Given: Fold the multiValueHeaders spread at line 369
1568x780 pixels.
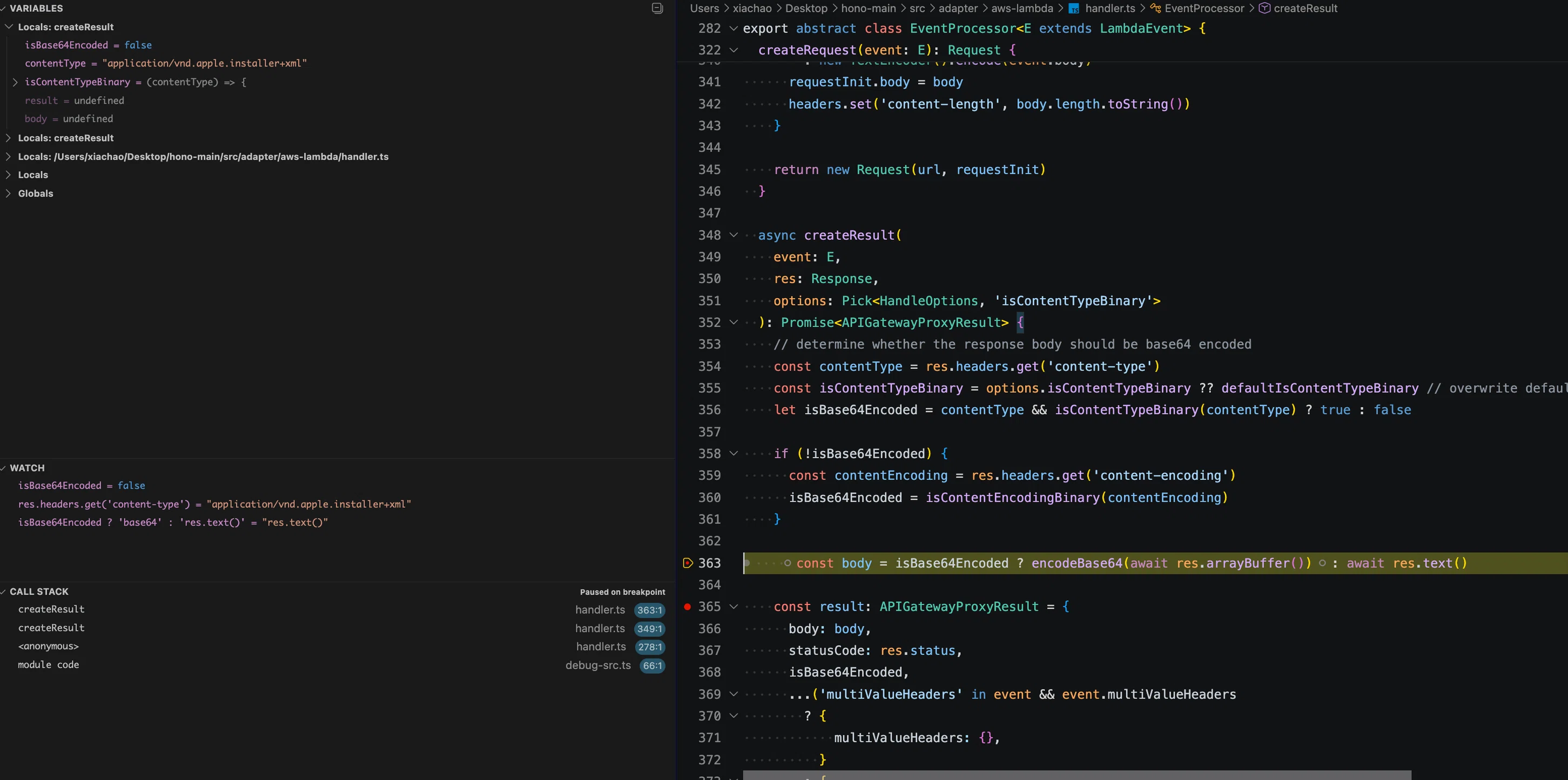Looking at the screenshot, I should (x=733, y=694).
